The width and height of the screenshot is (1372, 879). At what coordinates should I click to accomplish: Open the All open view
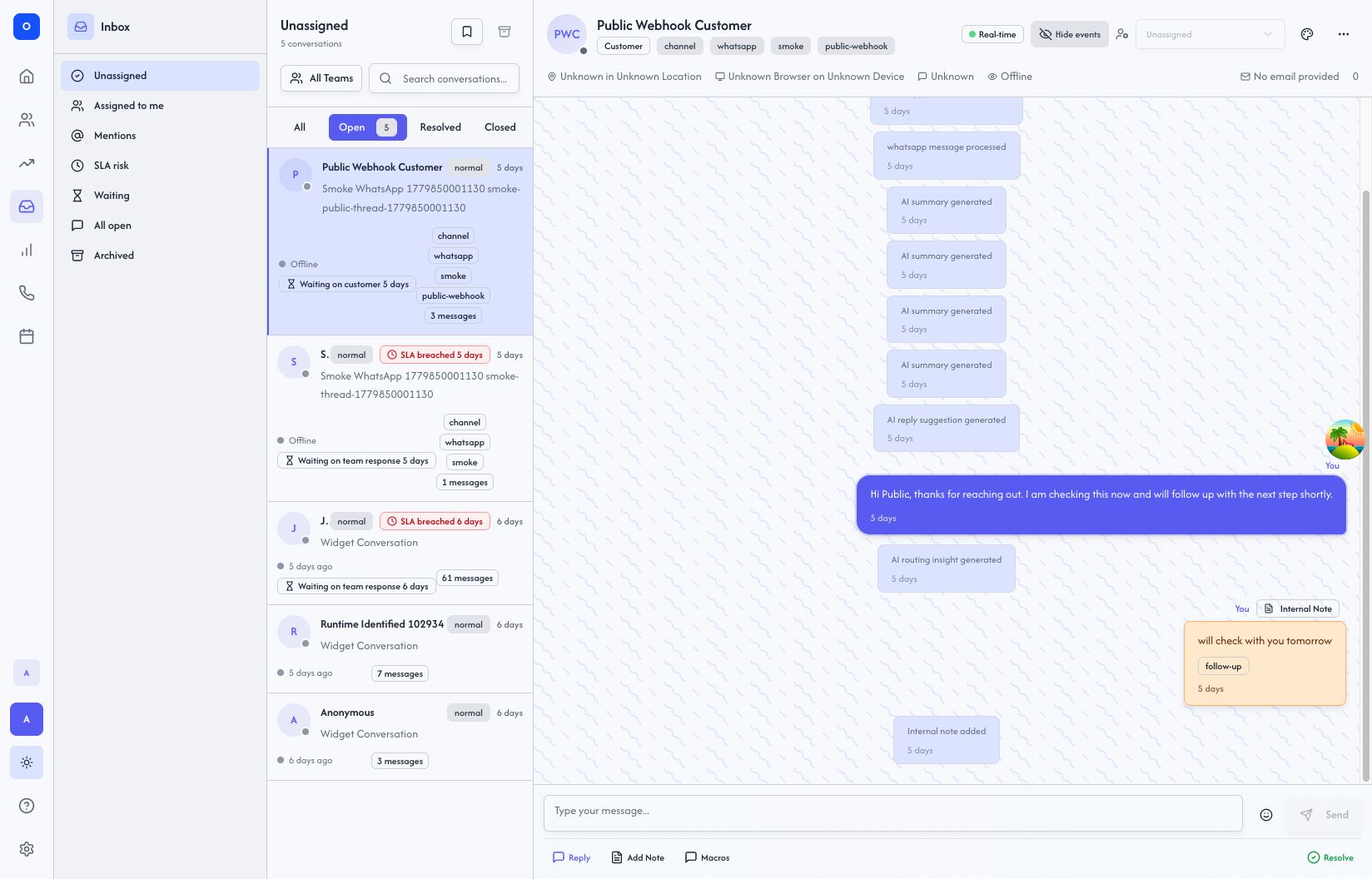(x=160, y=226)
